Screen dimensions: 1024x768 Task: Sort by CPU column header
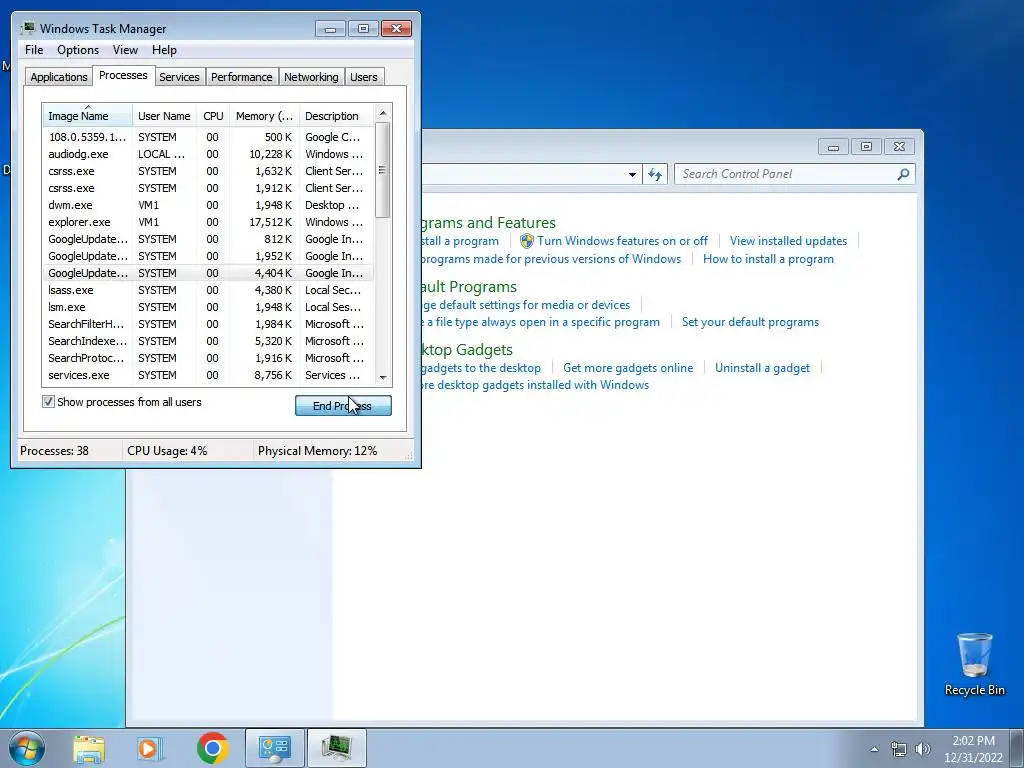[x=213, y=116]
